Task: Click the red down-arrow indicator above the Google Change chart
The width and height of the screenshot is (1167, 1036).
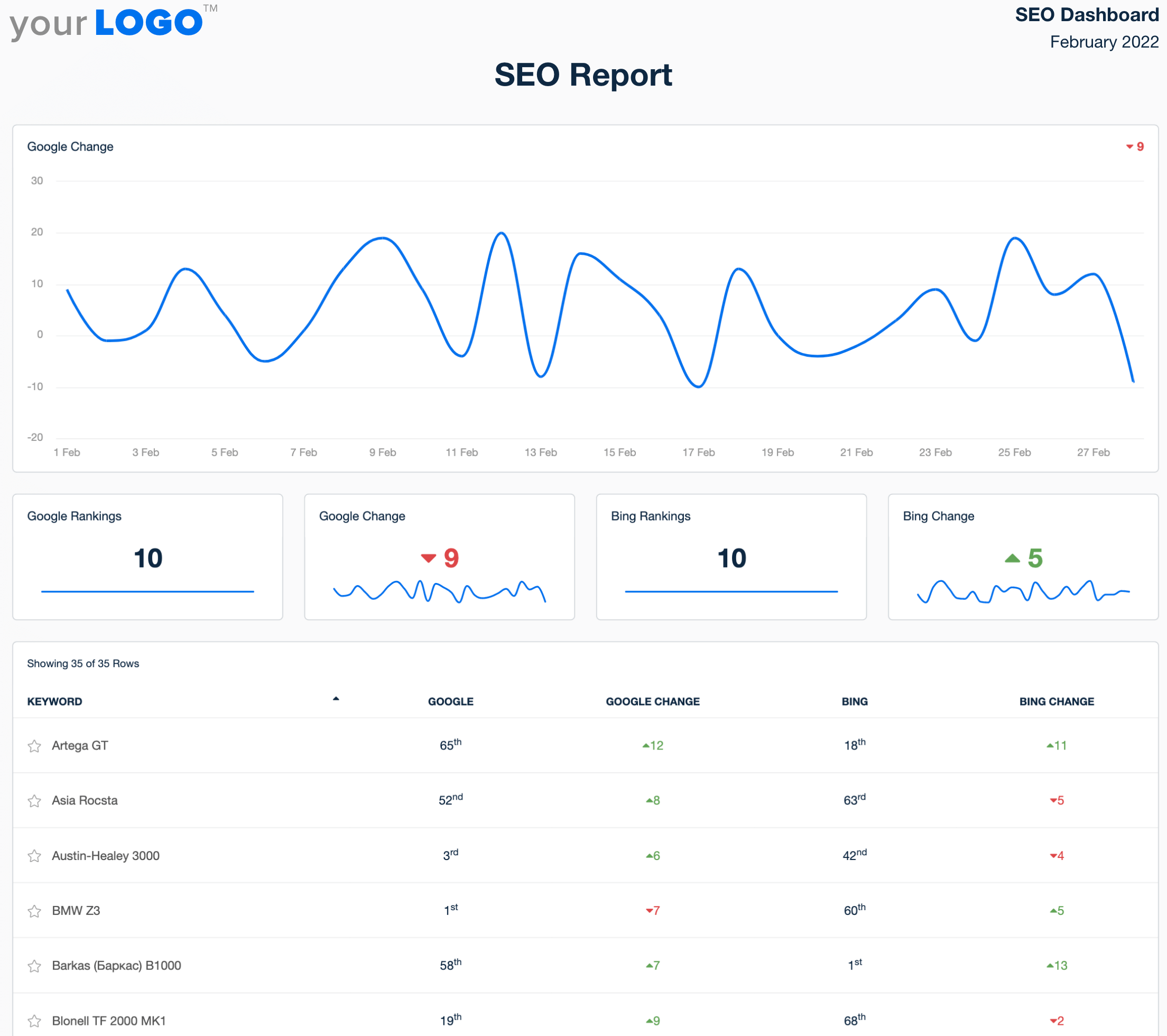Action: click(x=1131, y=147)
